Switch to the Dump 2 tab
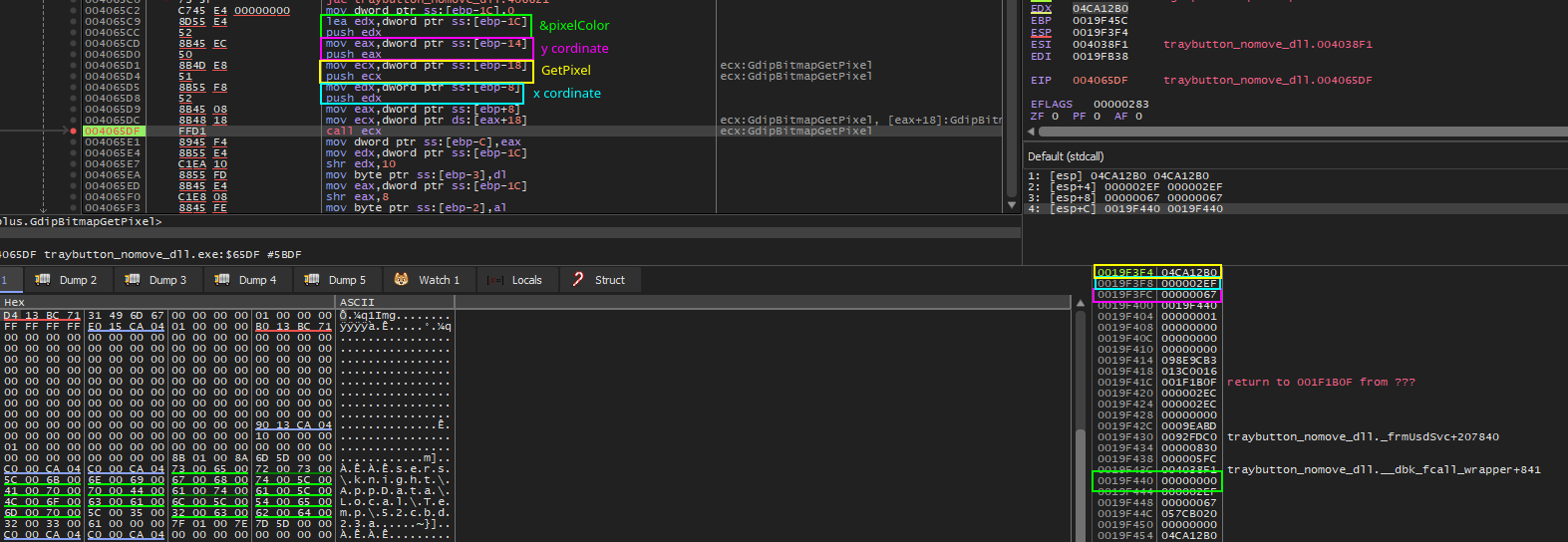This screenshot has height=542, width=1568. 66,280
